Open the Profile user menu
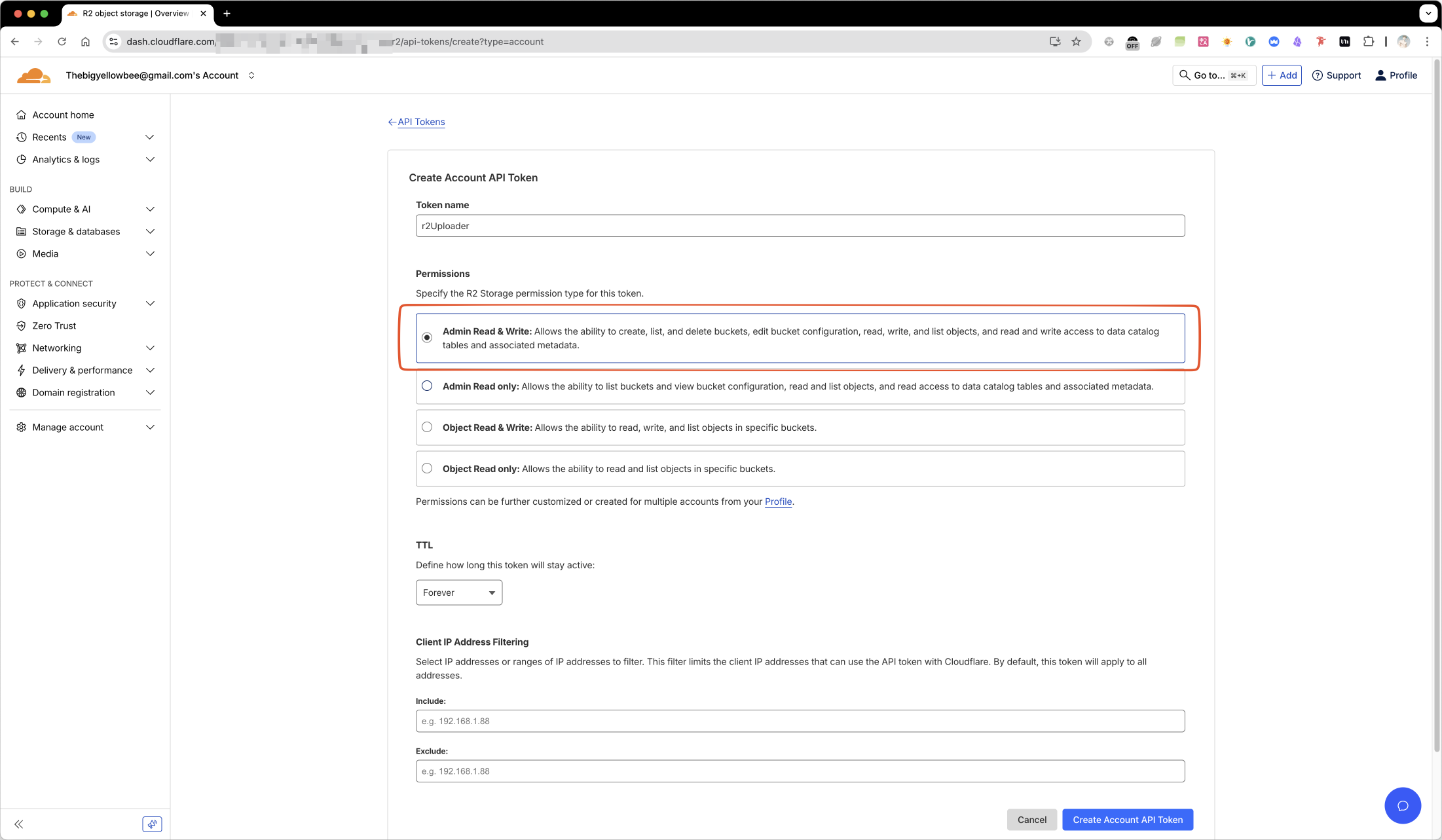The width and height of the screenshot is (1442, 840). coord(1396,75)
